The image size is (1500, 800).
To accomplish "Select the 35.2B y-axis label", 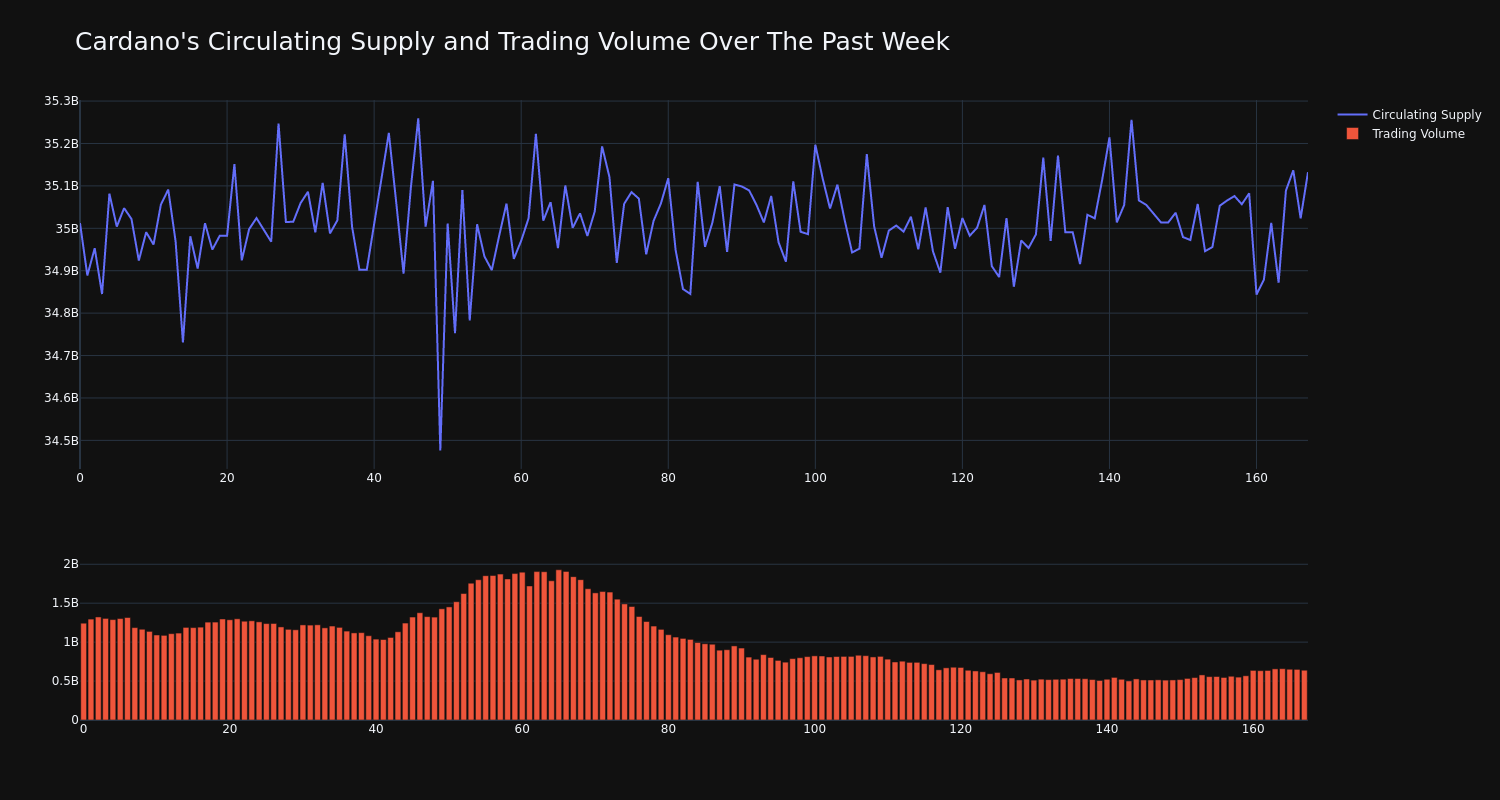I will (61, 144).
